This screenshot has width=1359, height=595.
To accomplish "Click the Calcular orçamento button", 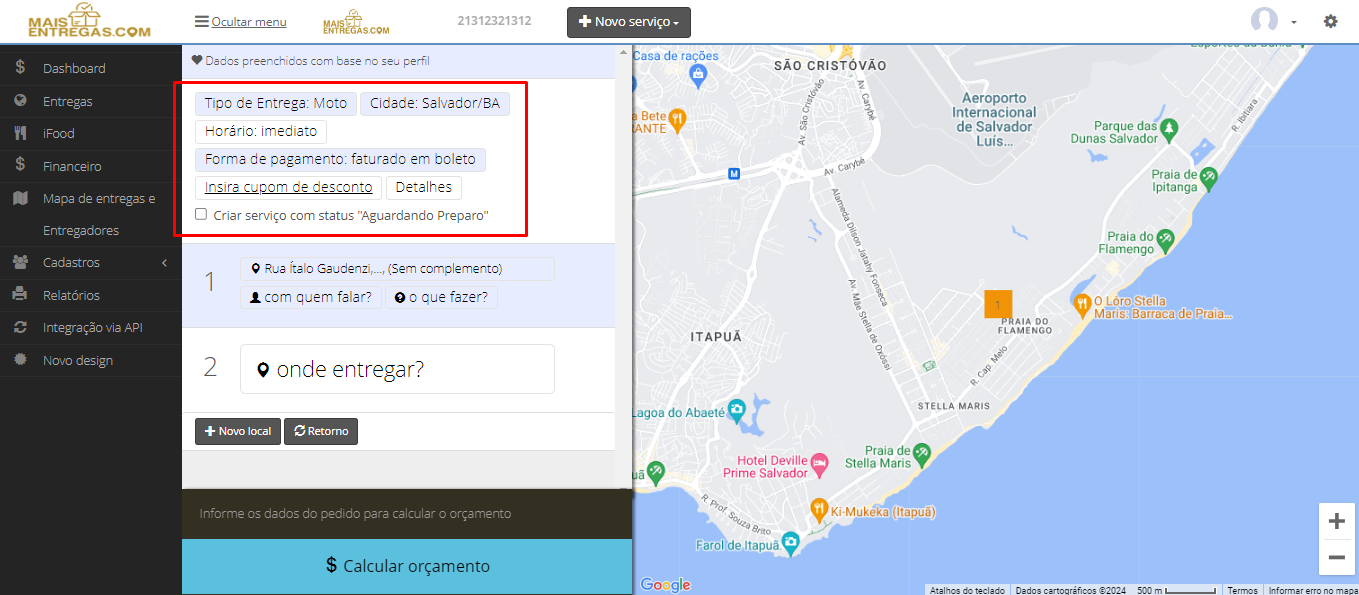I will [x=407, y=566].
